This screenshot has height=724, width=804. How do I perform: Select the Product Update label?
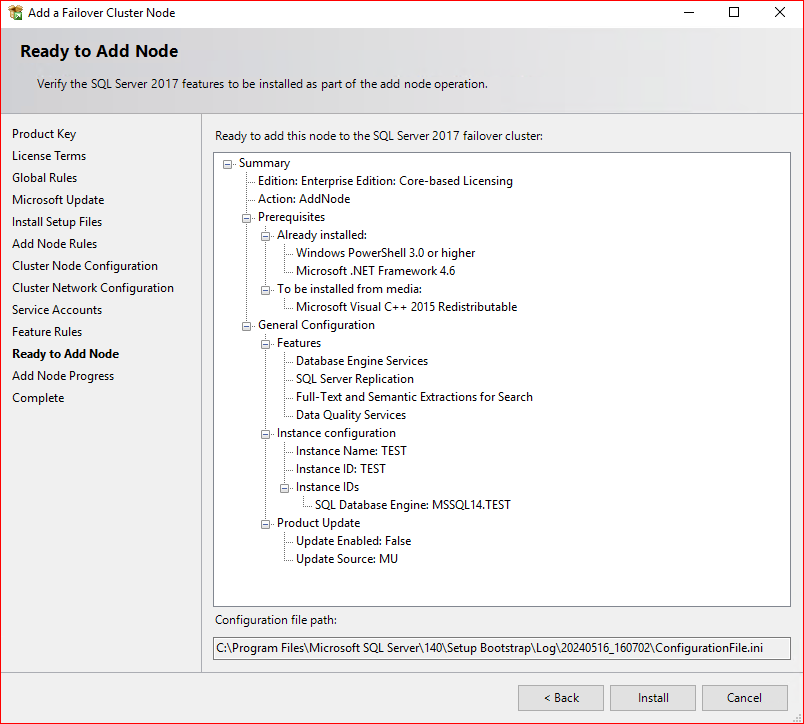point(318,523)
